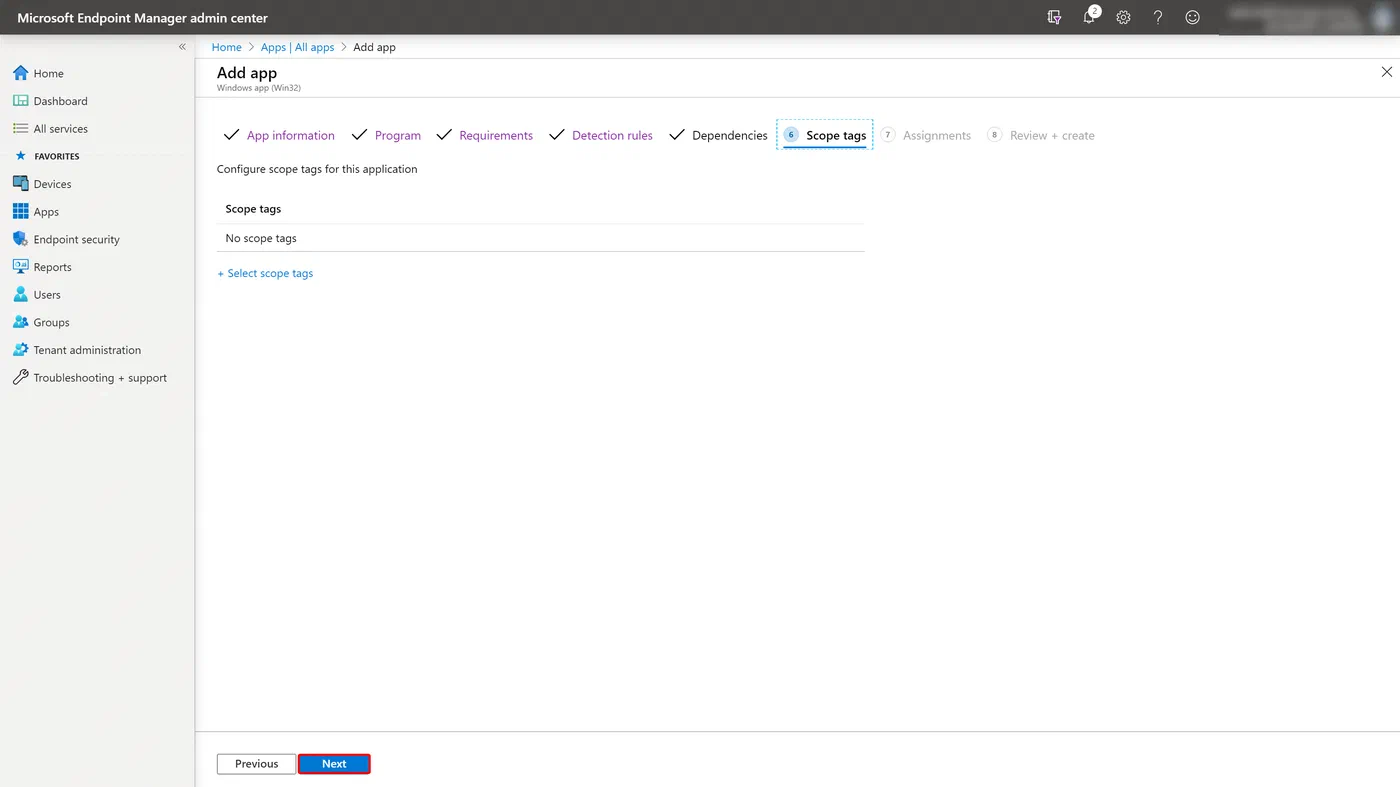
Task: Open the help question mark icon
Action: pos(1158,17)
